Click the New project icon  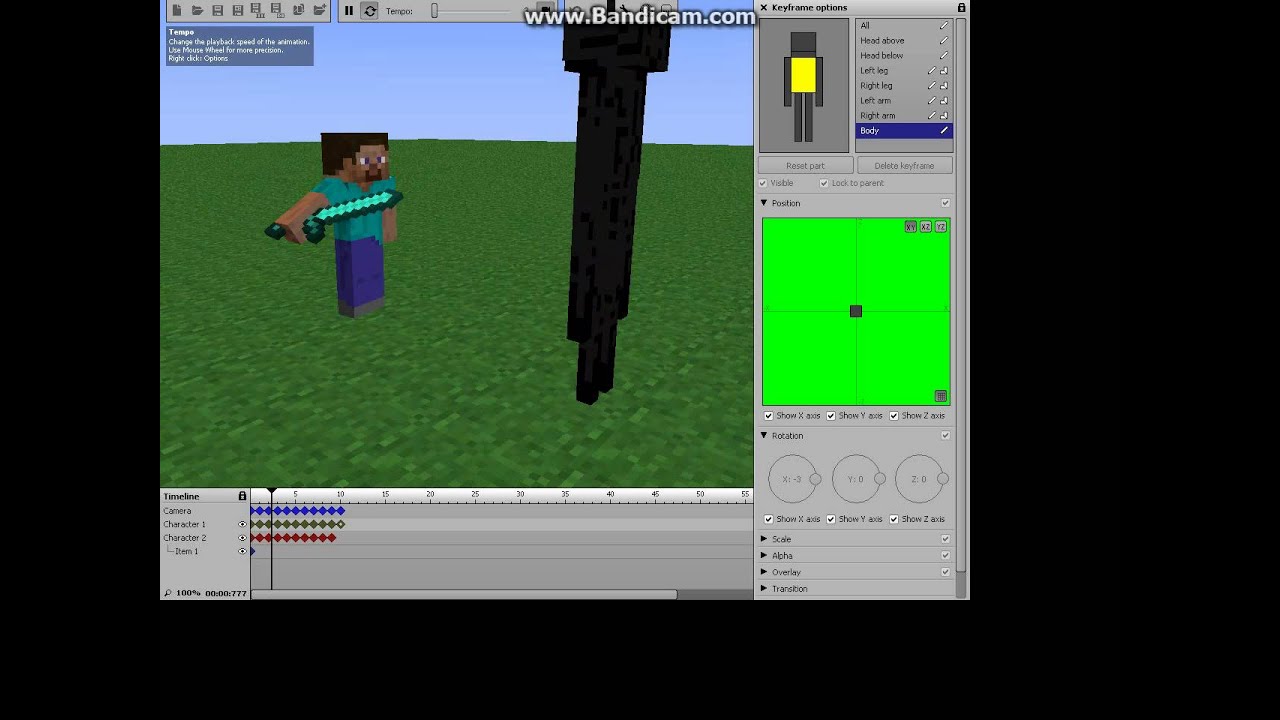[177, 10]
